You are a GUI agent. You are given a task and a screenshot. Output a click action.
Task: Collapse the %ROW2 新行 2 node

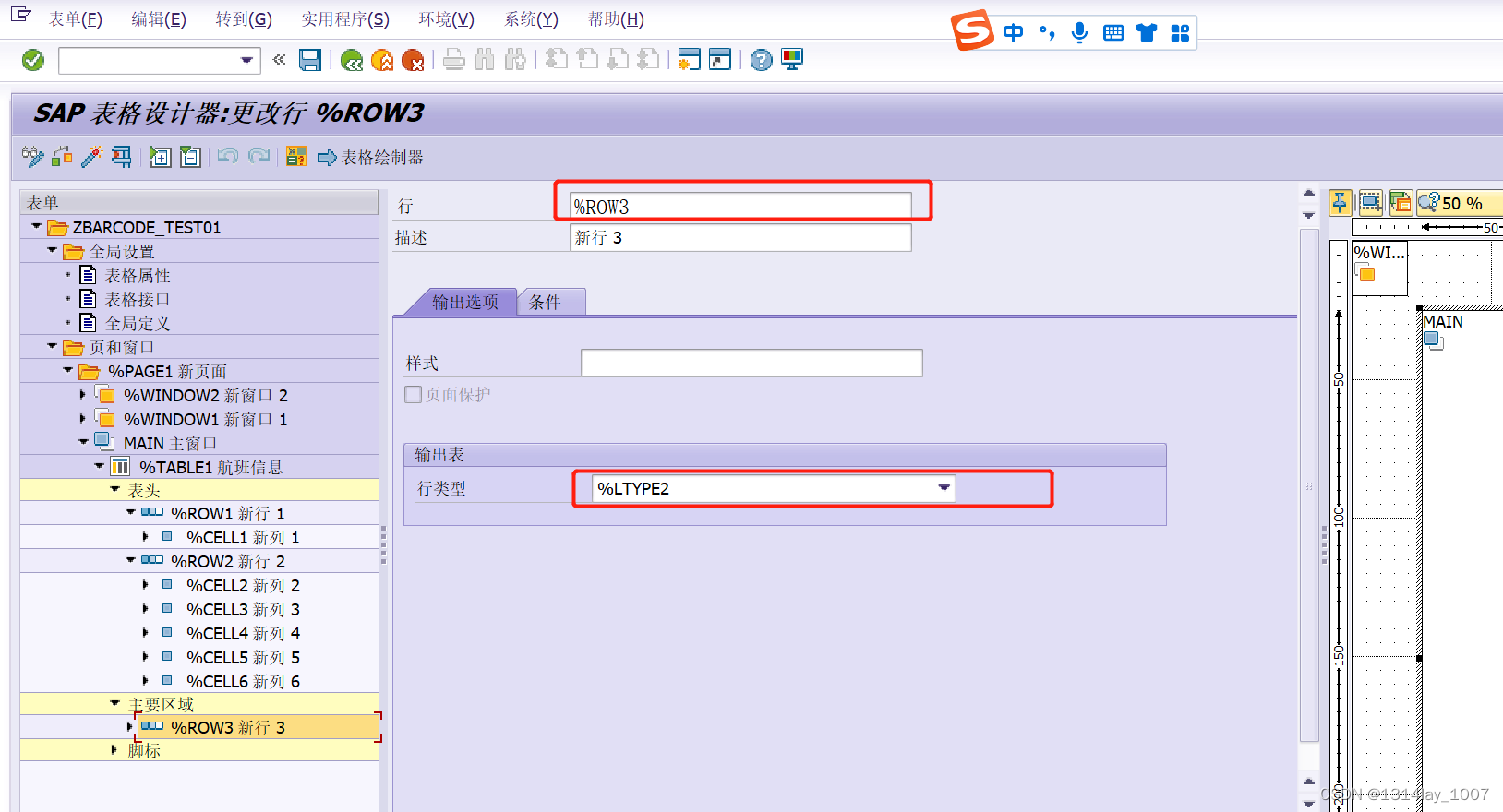click(x=130, y=560)
